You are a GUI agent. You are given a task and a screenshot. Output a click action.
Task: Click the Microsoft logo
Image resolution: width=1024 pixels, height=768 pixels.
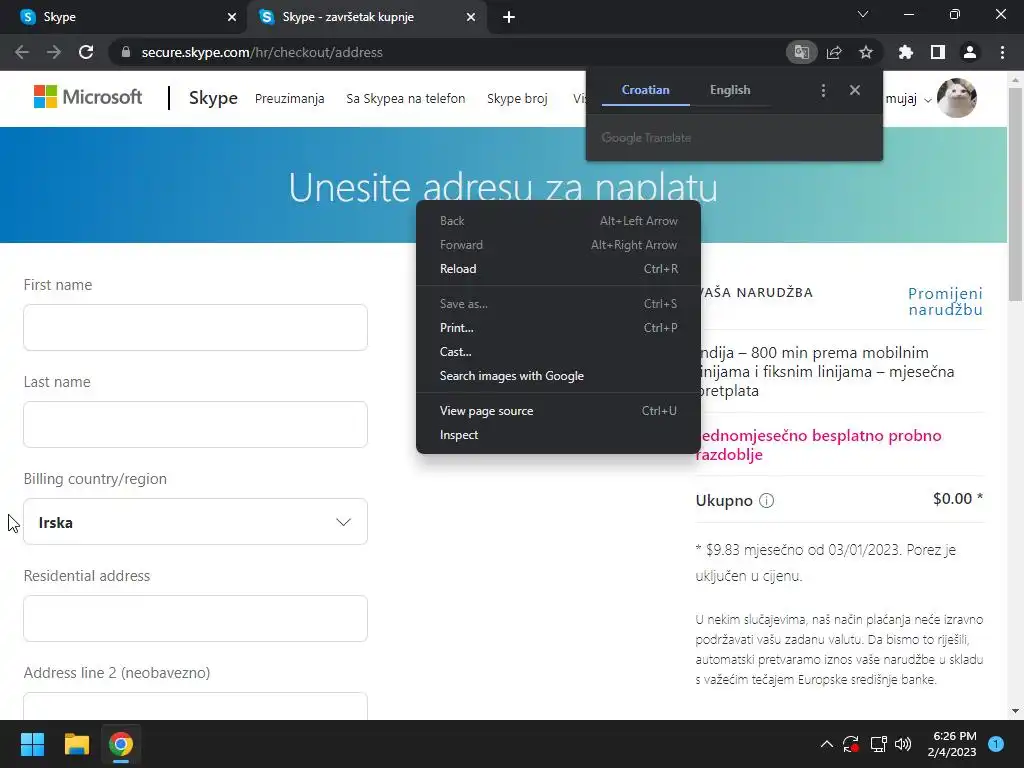pyautogui.click(x=88, y=97)
